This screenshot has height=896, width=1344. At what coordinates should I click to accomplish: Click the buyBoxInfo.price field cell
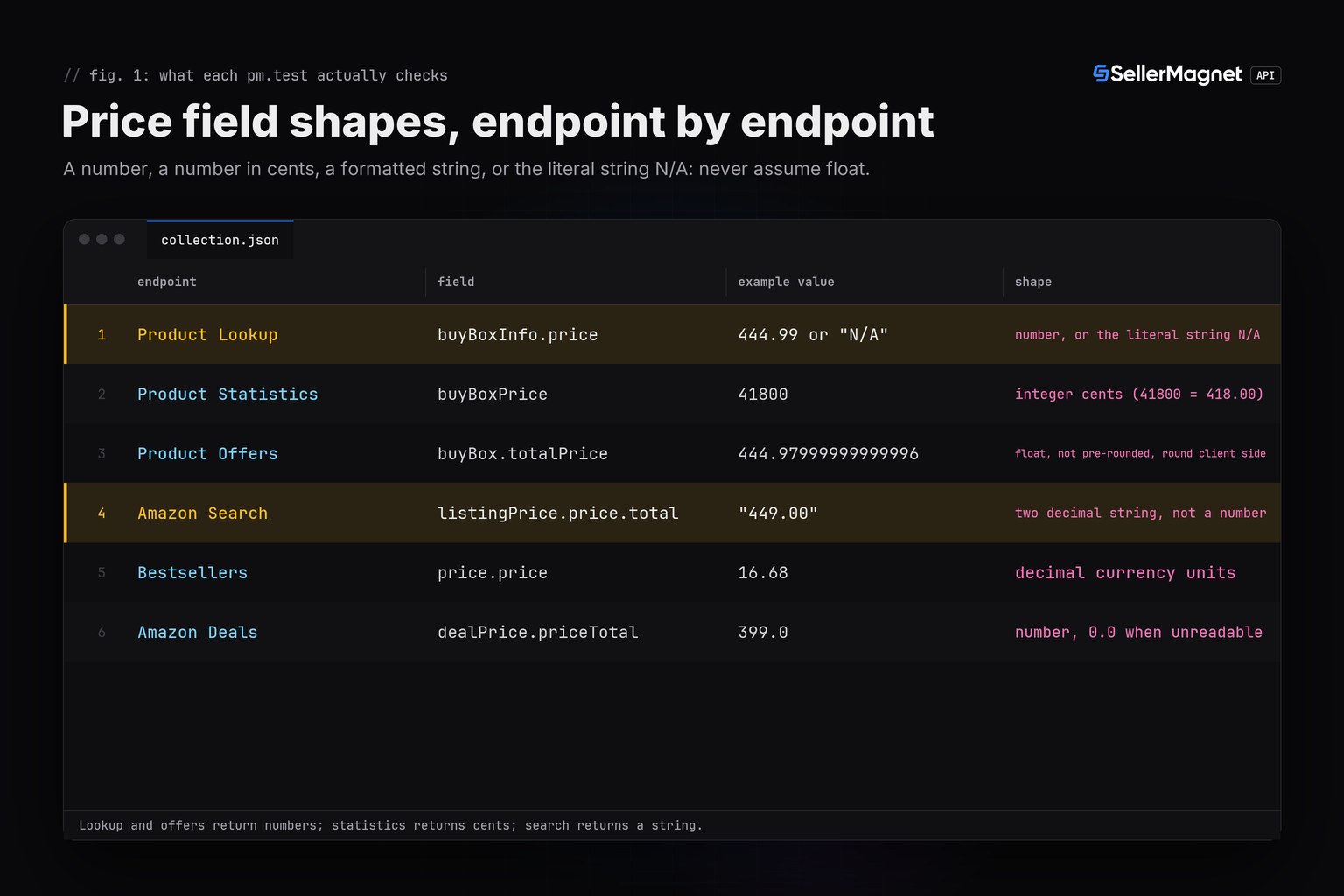pos(518,334)
